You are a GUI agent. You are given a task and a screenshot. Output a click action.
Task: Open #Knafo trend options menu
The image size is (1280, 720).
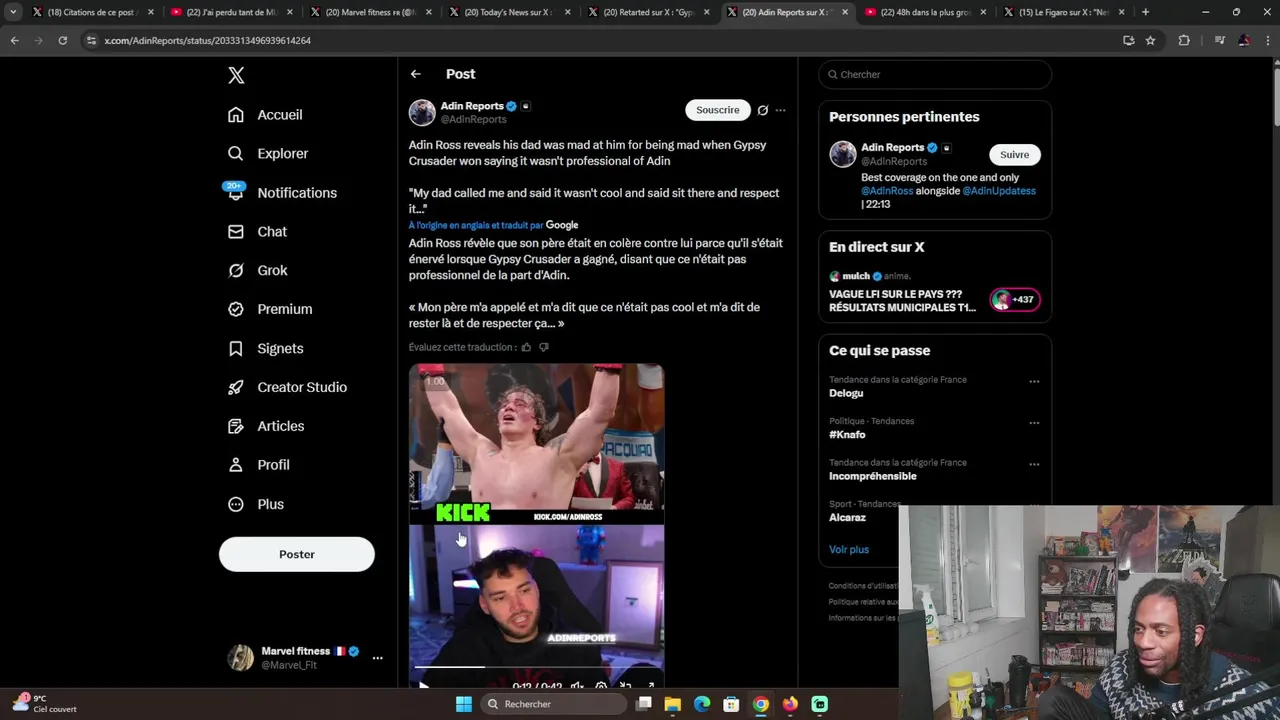click(1034, 423)
